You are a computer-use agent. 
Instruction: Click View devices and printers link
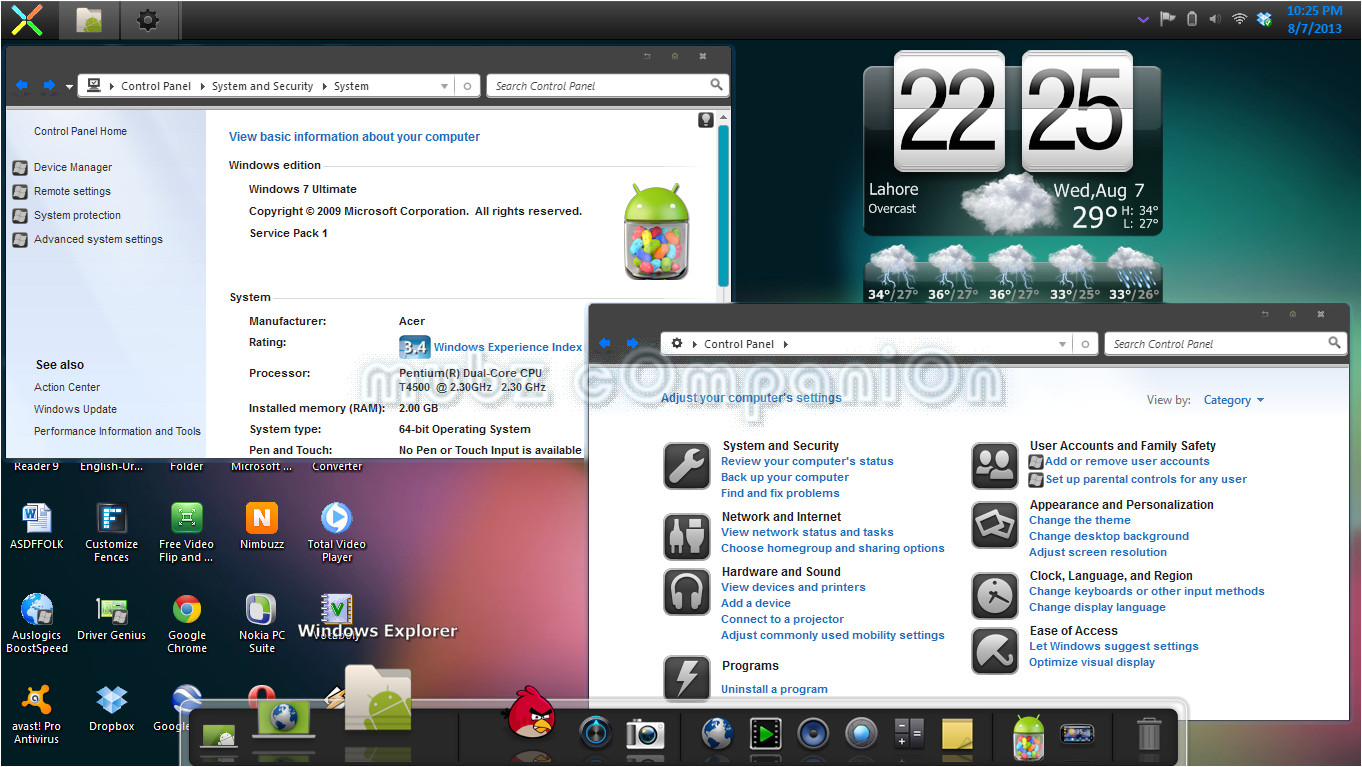[x=793, y=587]
